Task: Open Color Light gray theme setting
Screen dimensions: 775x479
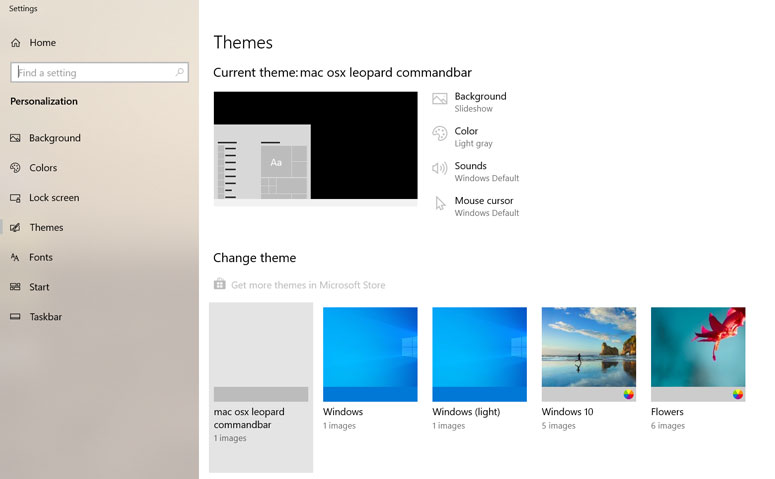Action: pos(463,136)
